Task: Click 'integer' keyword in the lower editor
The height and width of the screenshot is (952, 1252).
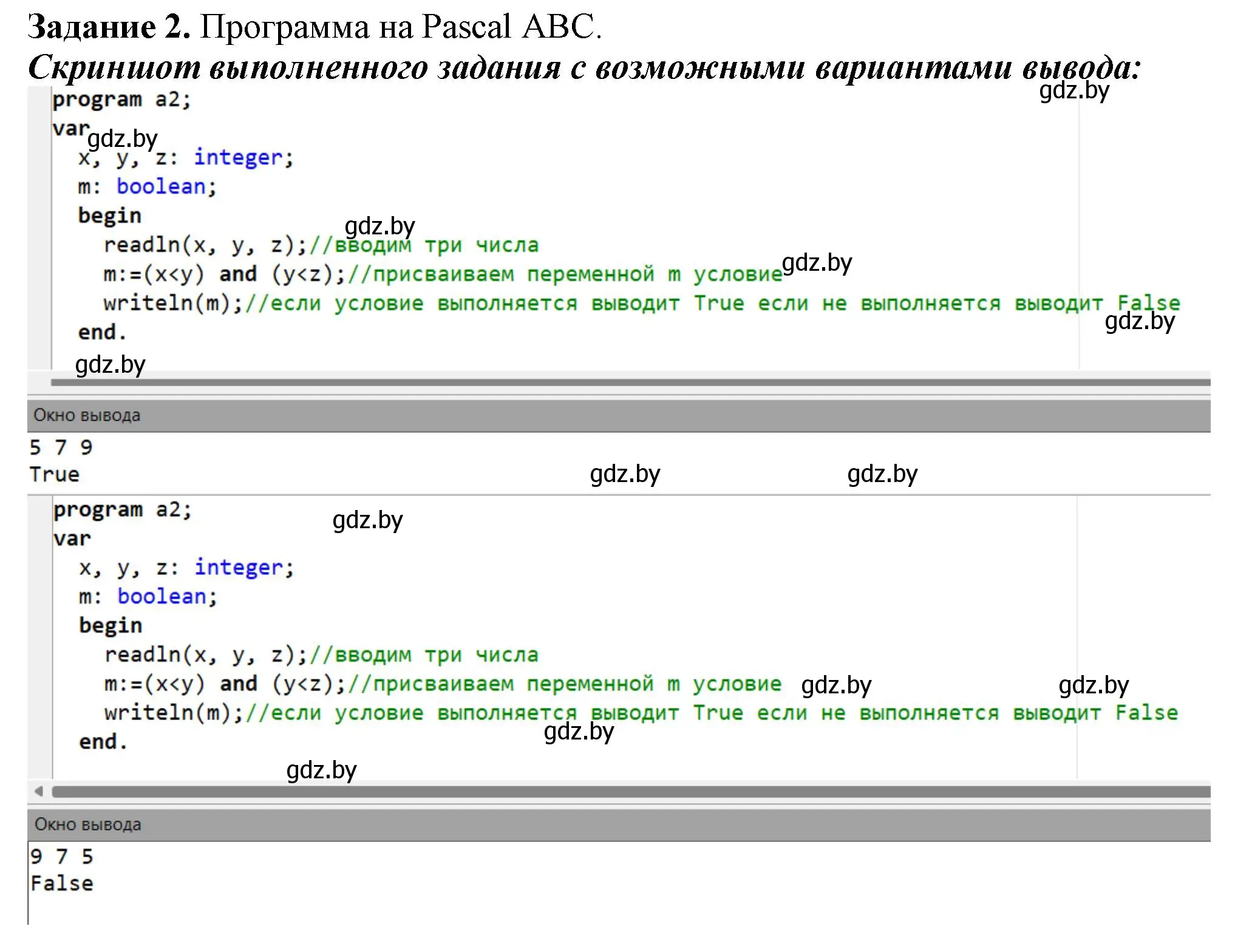Action: [239, 567]
